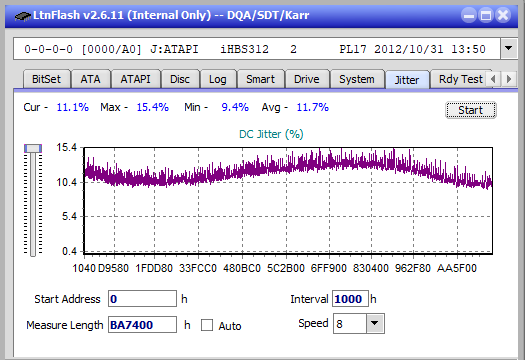
Task: Click the Speed combo box value 8
Action: coord(350,323)
